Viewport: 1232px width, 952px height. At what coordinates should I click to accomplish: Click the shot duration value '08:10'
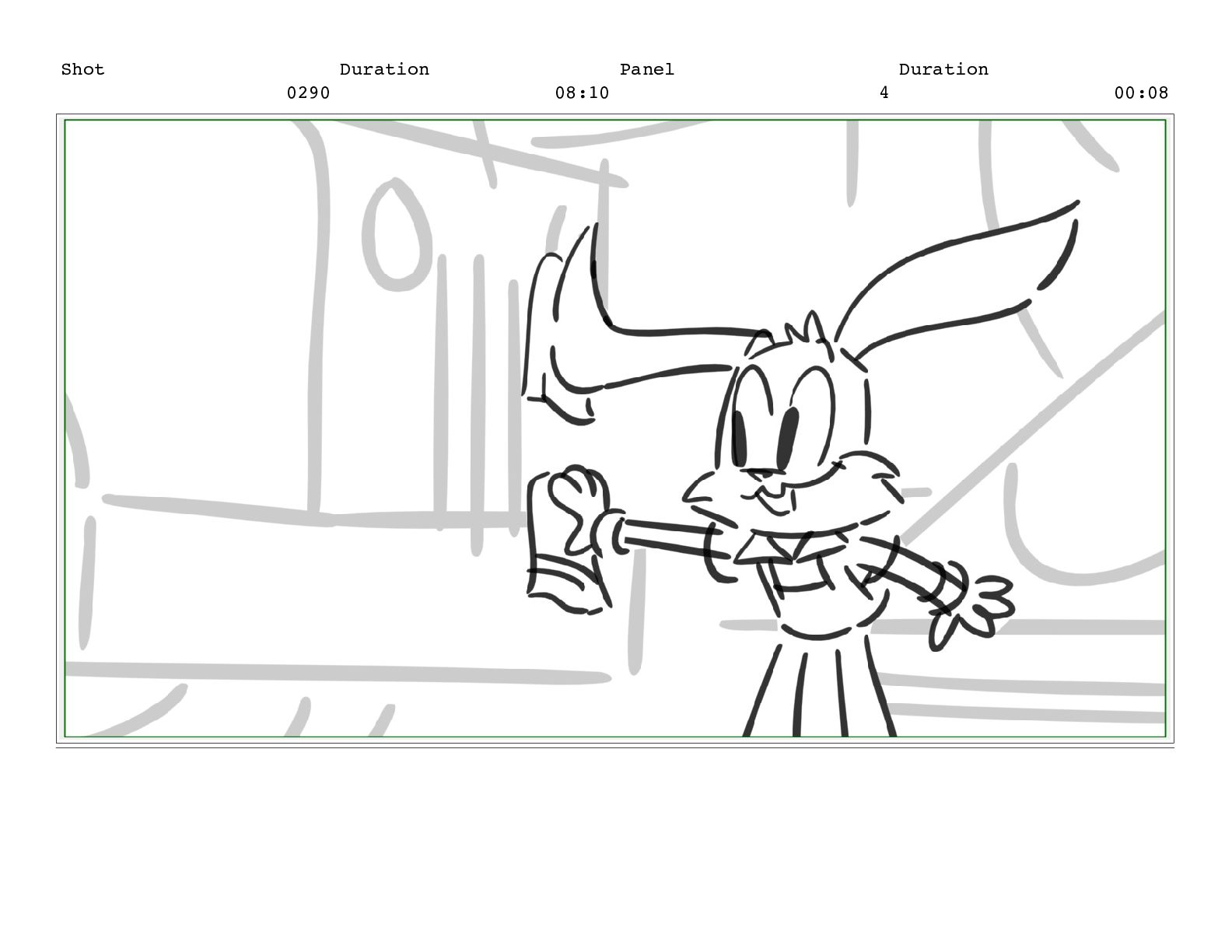[582, 93]
